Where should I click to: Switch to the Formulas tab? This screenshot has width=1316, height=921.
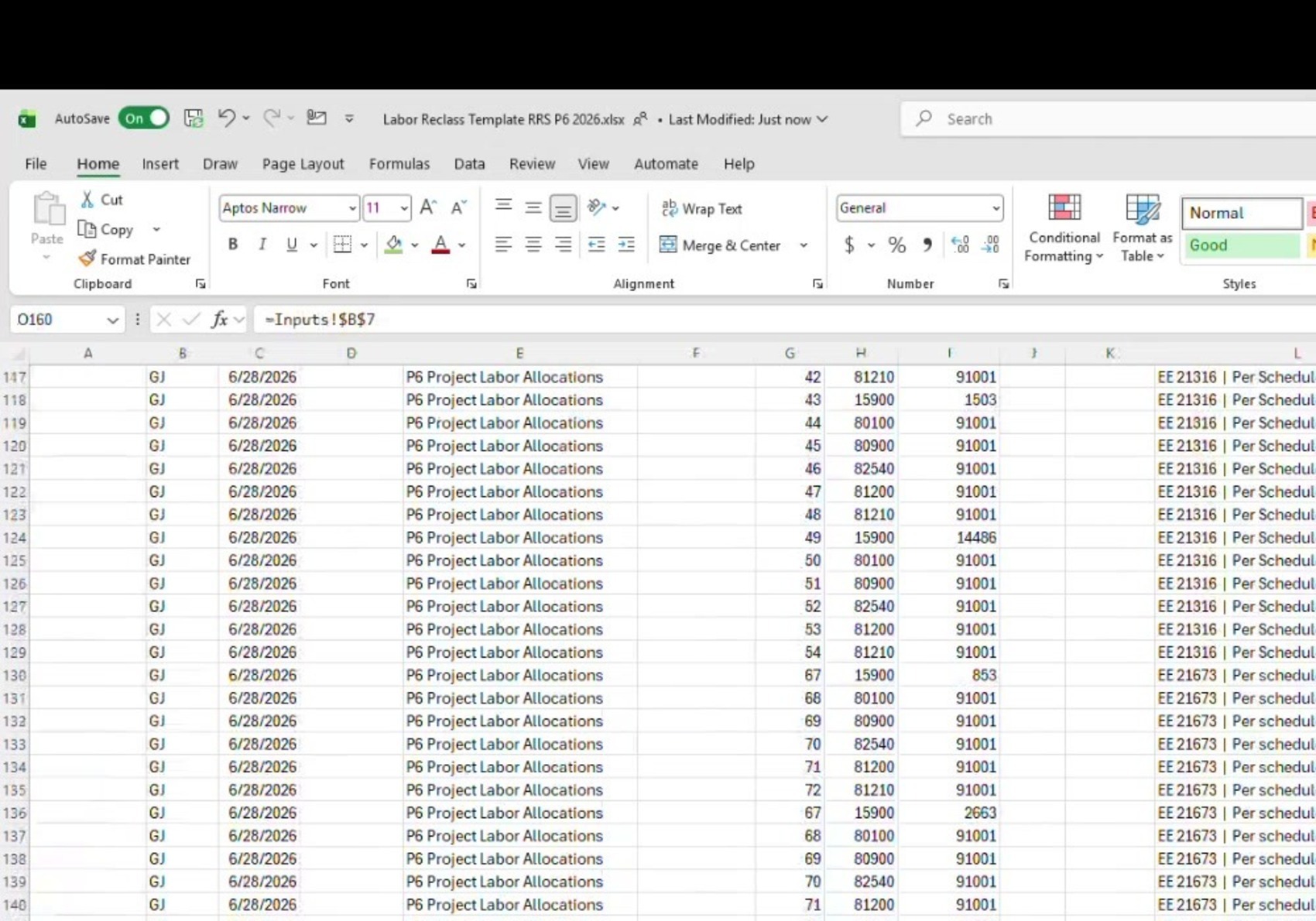[x=399, y=163]
